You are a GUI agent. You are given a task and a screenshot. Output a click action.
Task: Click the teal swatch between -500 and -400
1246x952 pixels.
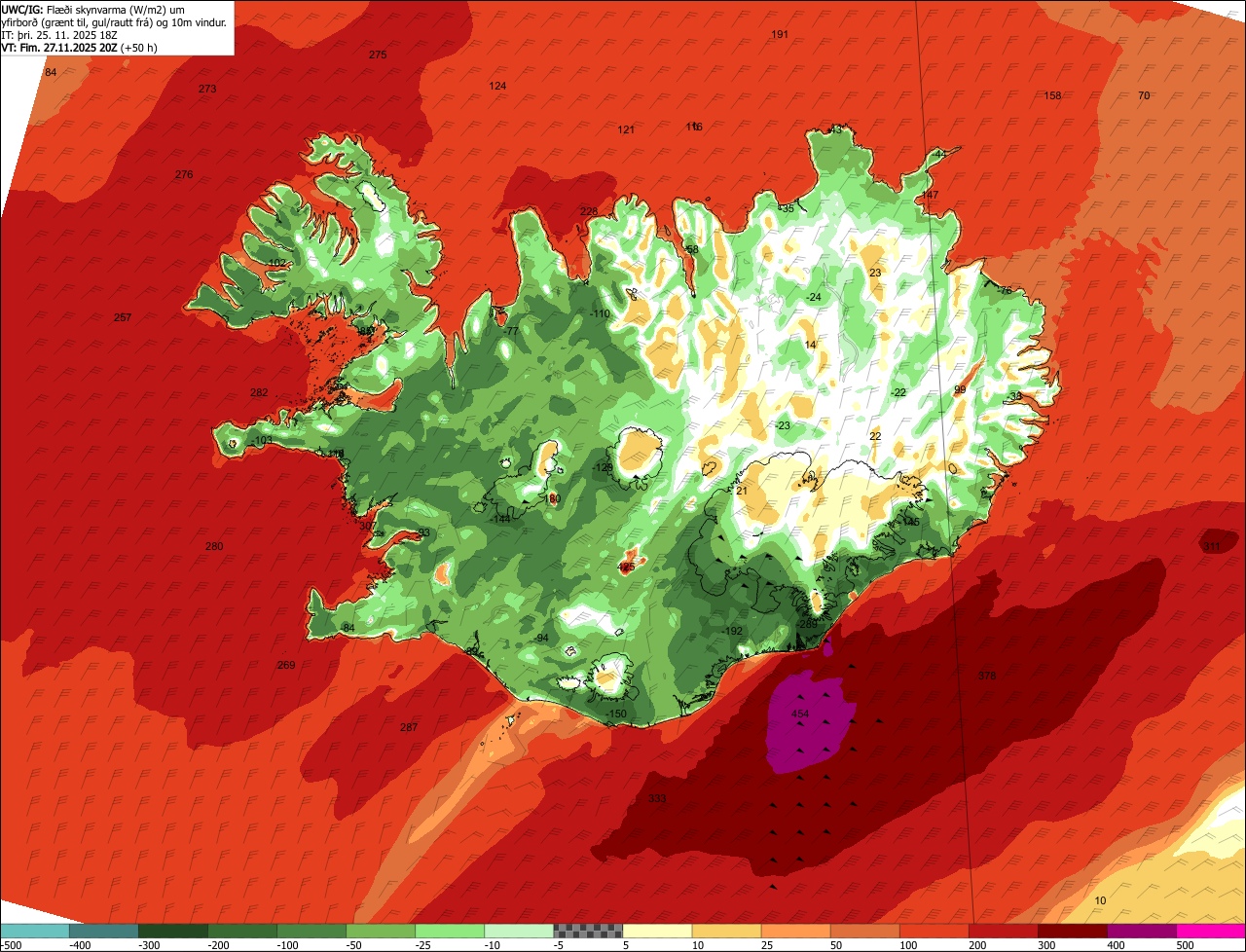(x=34, y=930)
